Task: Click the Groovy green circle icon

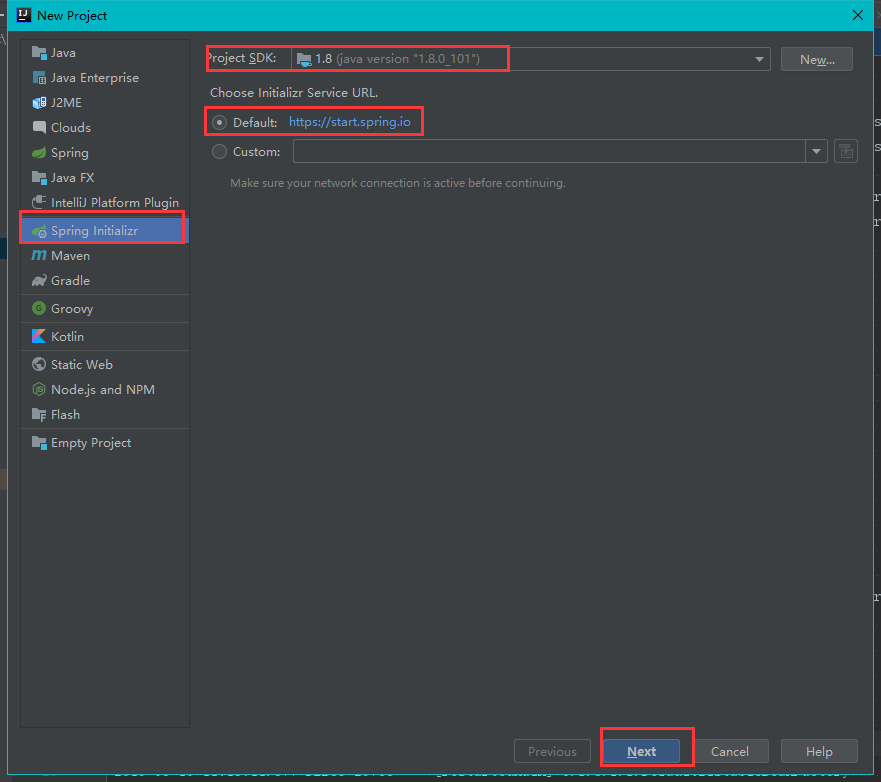Action: coord(39,308)
